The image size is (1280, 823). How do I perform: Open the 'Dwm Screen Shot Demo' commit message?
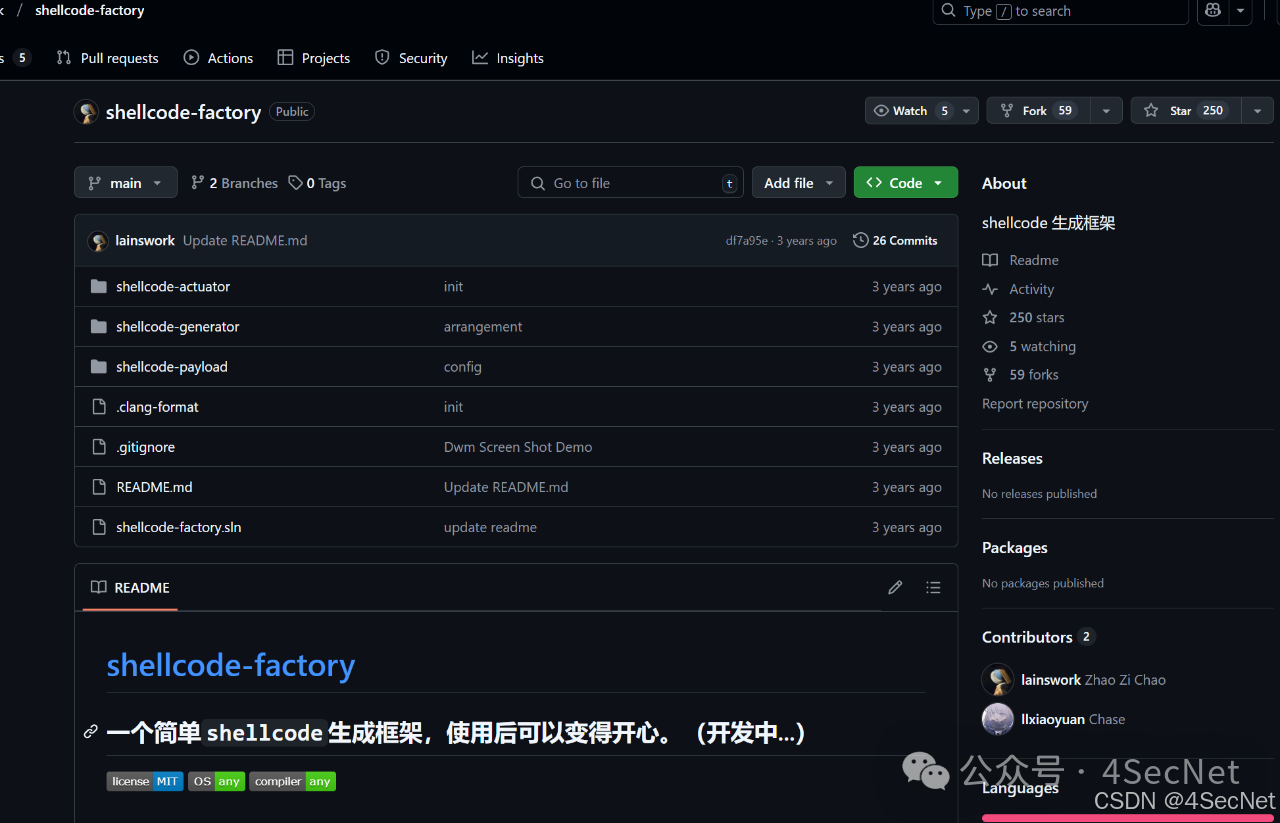tap(518, 447)
